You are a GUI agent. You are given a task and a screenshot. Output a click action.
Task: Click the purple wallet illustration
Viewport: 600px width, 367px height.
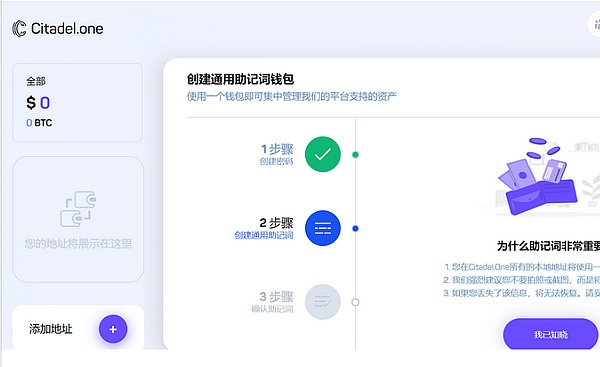tap(538, 177)
